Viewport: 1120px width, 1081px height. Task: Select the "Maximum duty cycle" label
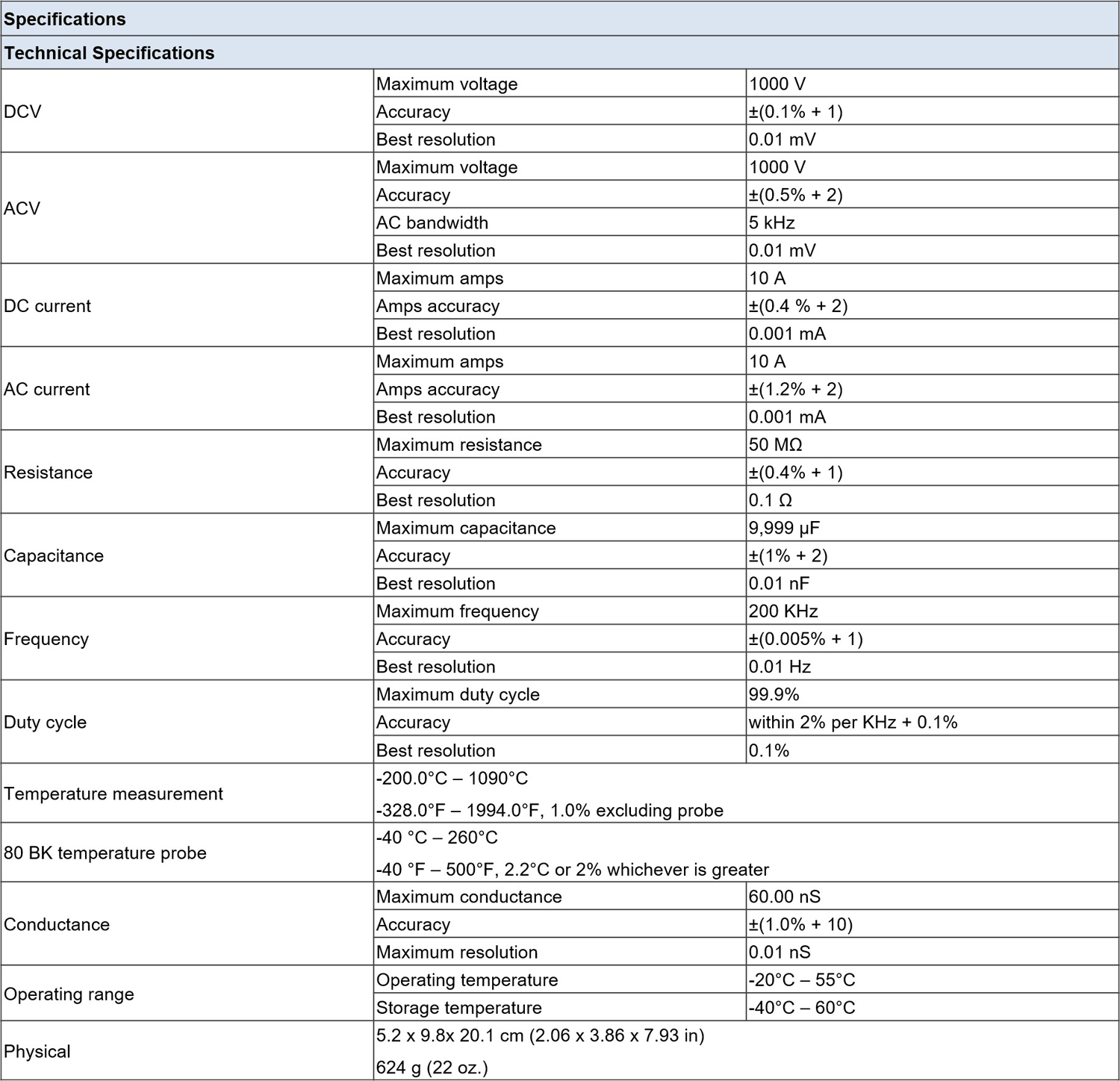click(458, 694)
